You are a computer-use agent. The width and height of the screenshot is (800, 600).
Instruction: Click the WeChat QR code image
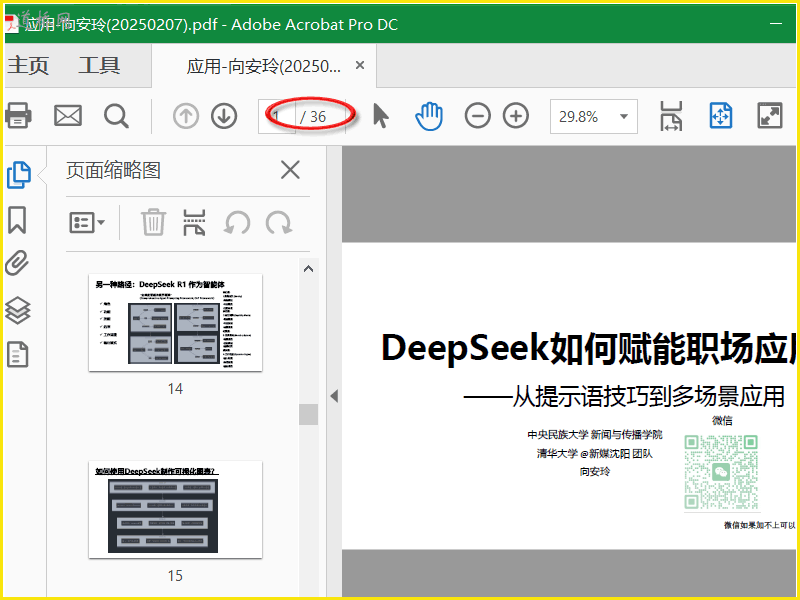[x=721, y=471]
